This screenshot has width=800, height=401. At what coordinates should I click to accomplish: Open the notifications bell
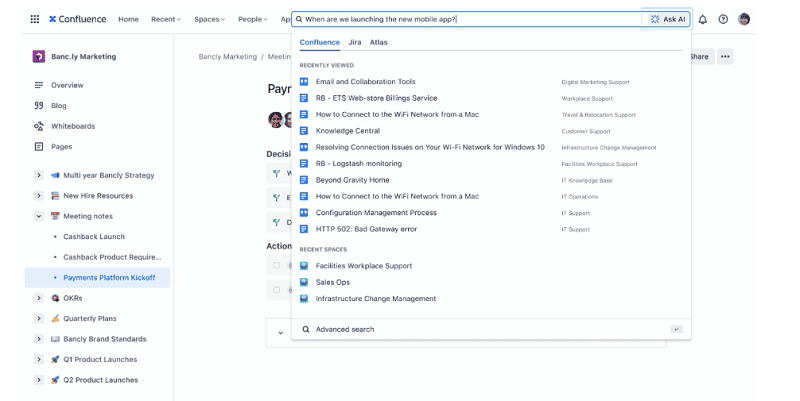click(703, 19)
